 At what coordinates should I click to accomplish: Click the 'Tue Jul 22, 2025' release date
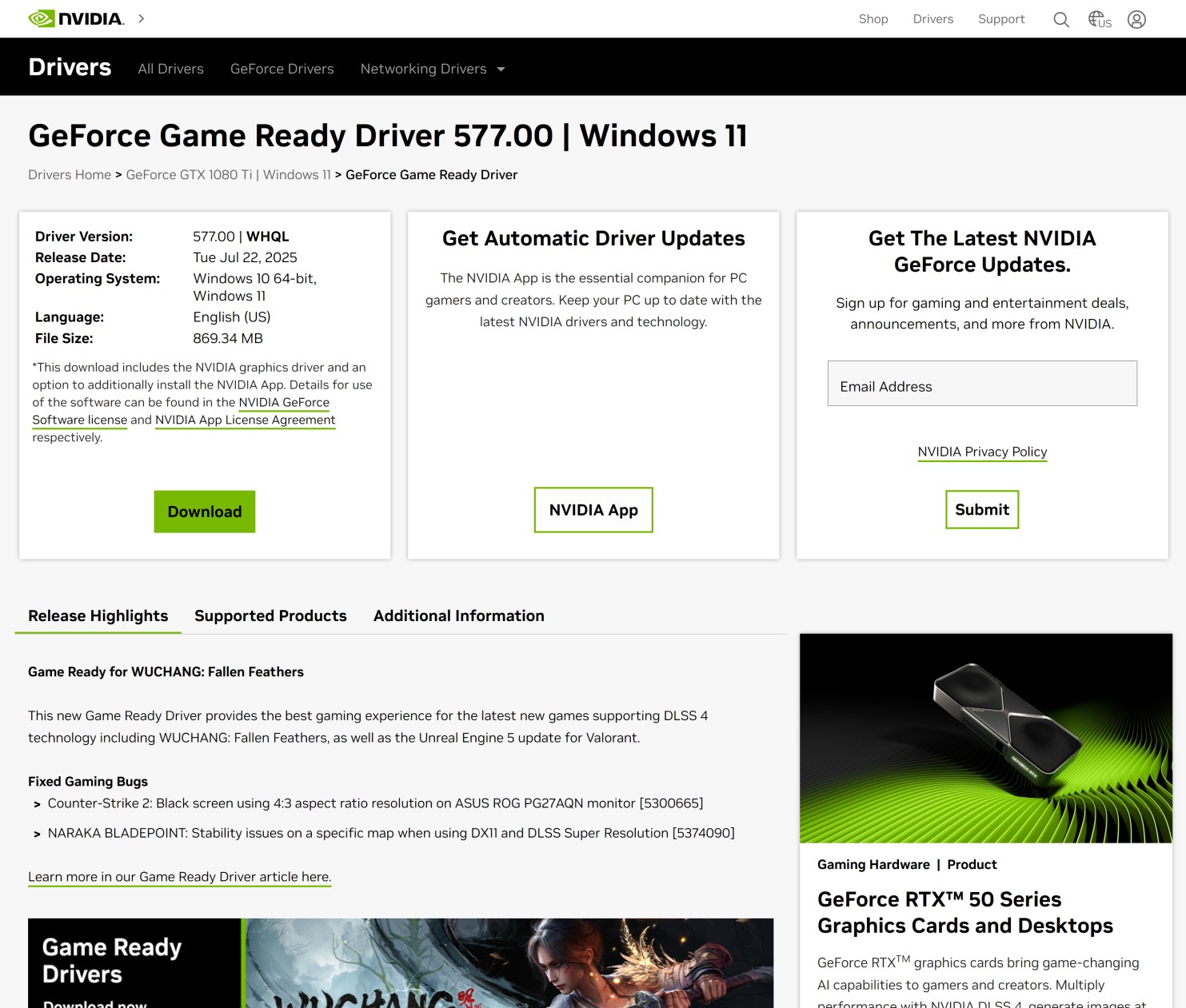pos(245,257)
